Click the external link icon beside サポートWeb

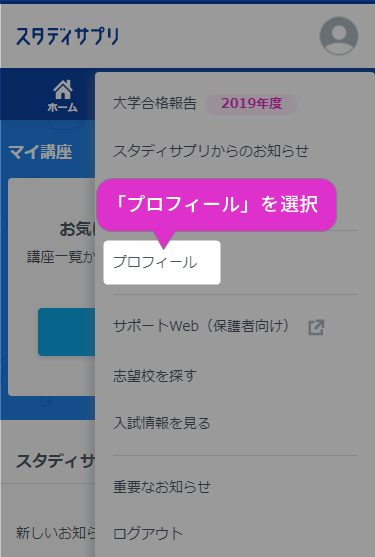coord(316,327)
